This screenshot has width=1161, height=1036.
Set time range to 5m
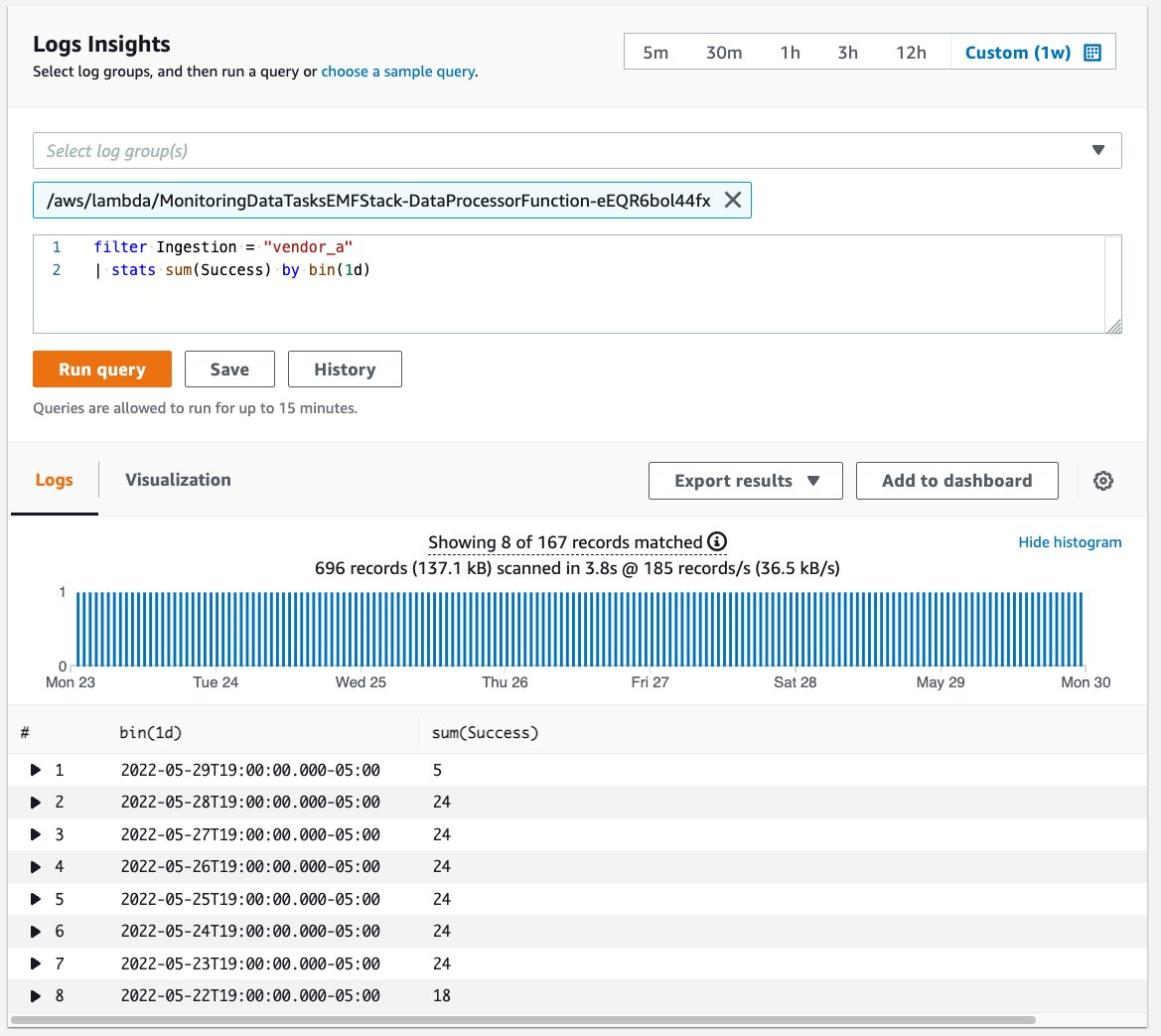655,54
